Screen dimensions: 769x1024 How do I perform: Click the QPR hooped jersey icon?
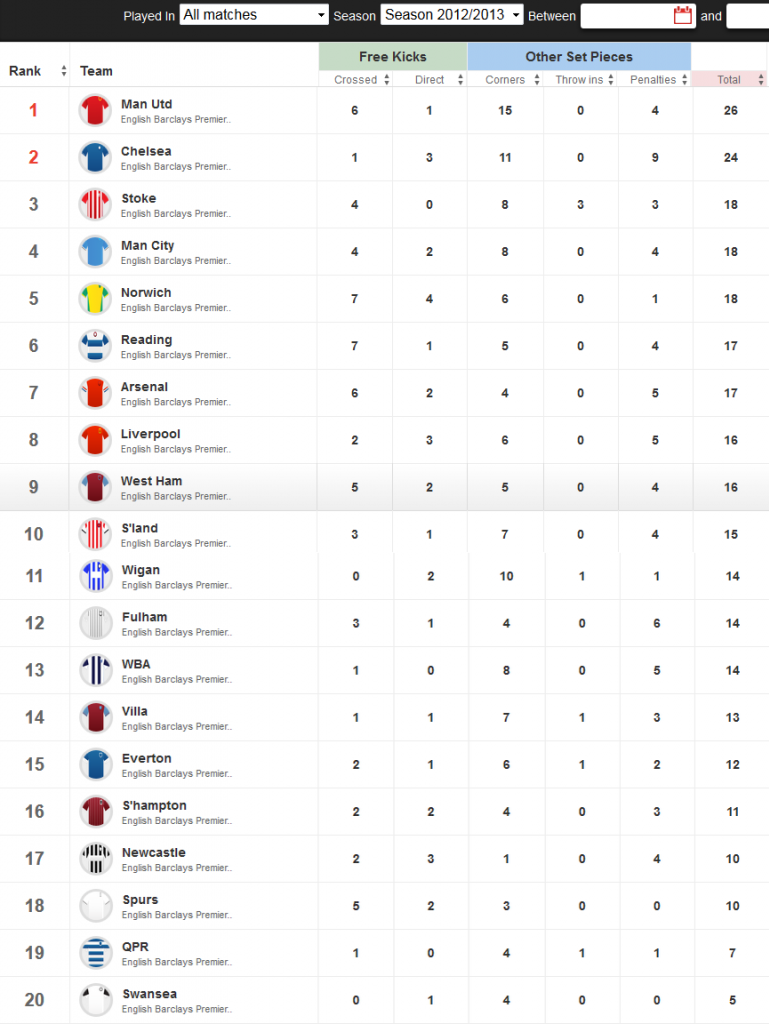(x=95, y=952)
